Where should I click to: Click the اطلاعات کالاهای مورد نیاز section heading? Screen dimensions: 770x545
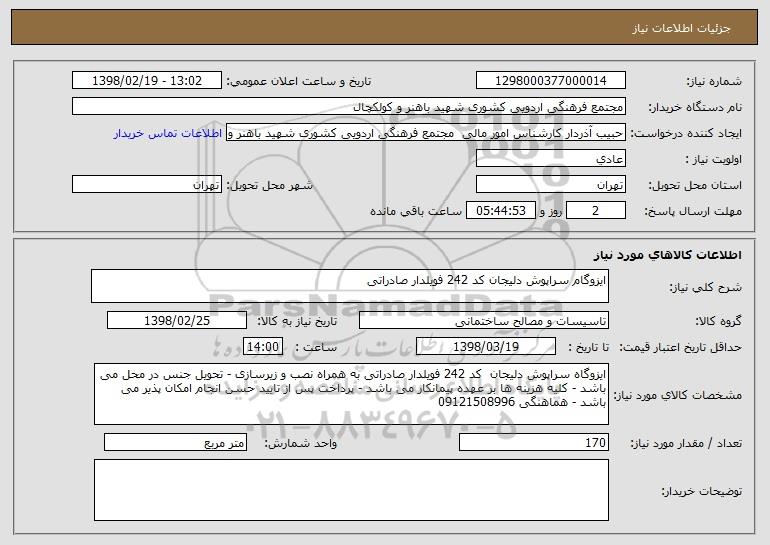tap(667, 255)
